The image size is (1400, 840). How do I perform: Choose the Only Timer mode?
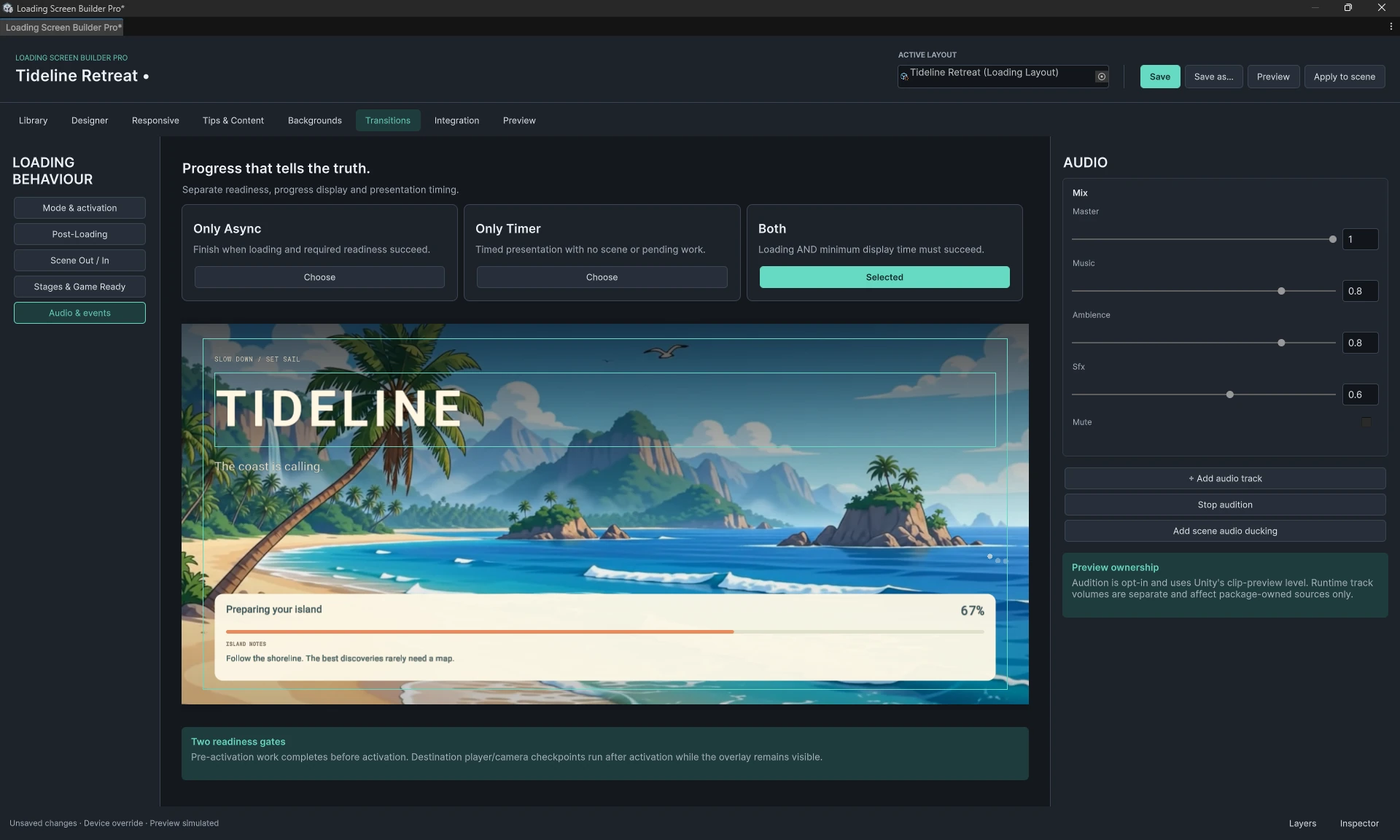[602, 277]
